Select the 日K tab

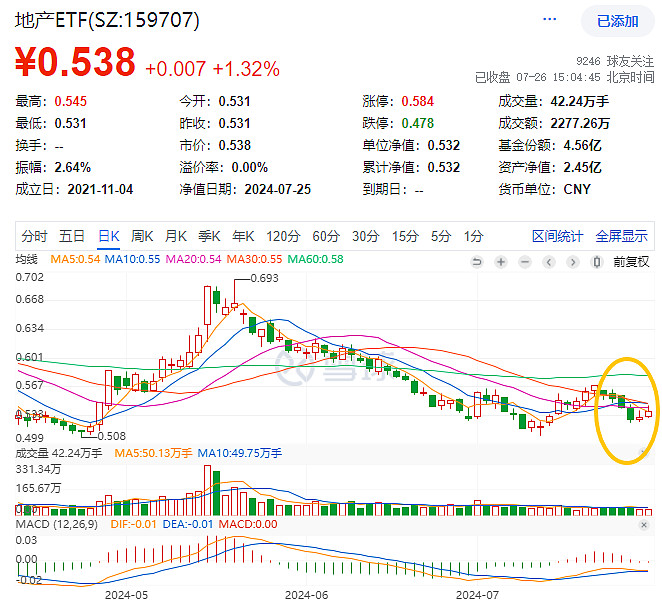click(109, 236)
